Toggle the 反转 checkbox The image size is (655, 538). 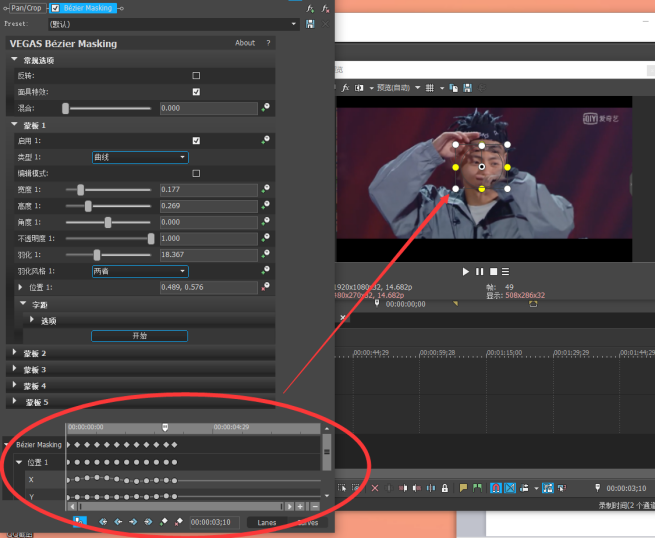pyautogui.click(x=196, y=76)
